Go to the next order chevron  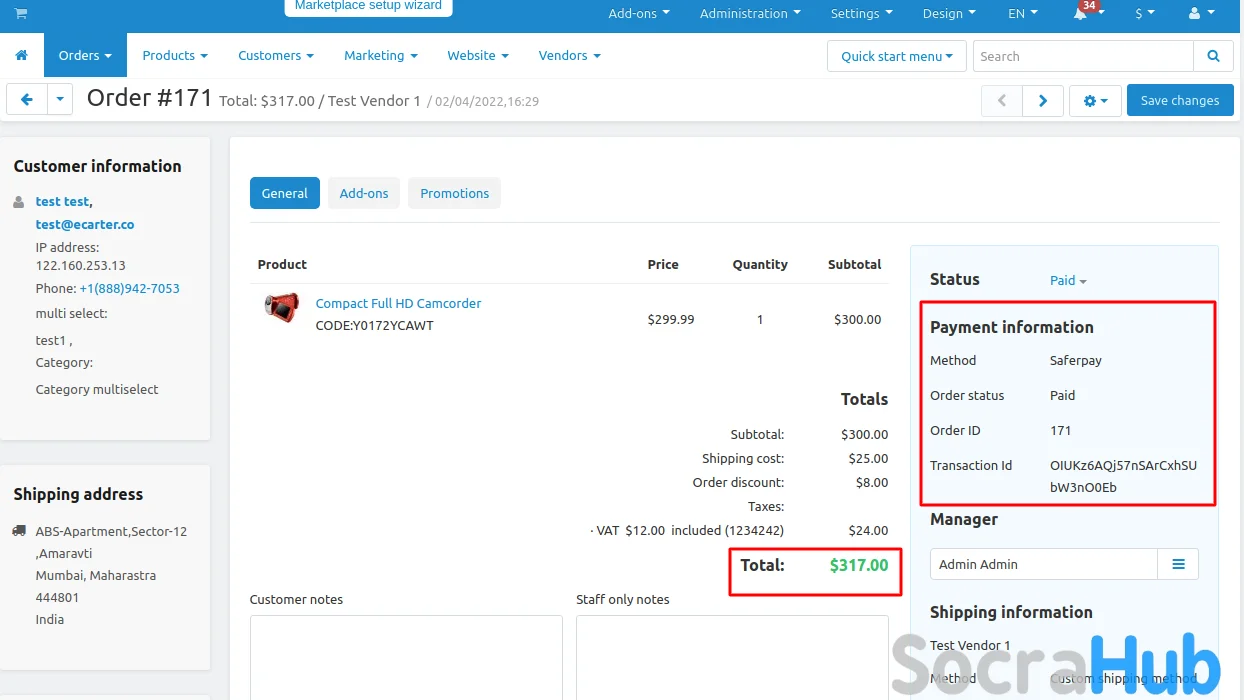pyautogui.click(x=1043, y=100)
